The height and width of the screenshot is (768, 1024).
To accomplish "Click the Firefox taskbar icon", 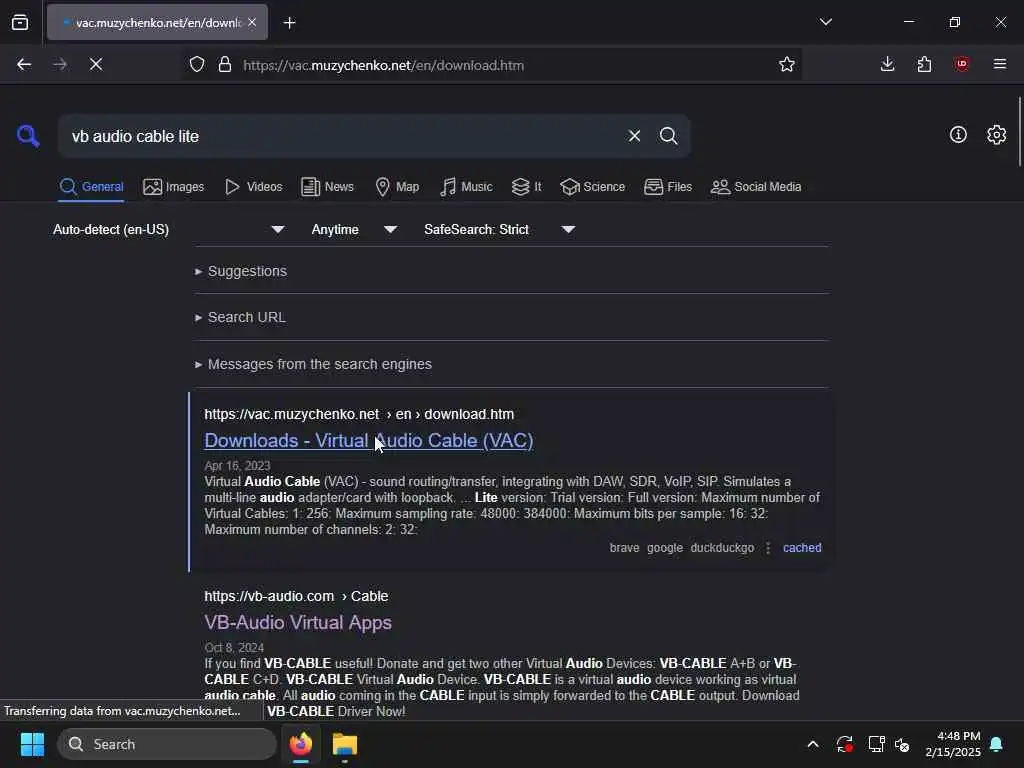I will coord(301,744).
